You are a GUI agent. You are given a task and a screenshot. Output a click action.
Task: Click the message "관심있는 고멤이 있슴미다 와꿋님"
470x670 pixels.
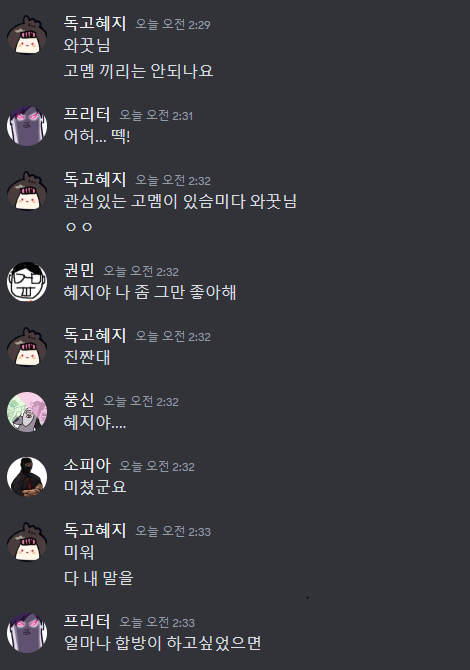click(180, 201)
